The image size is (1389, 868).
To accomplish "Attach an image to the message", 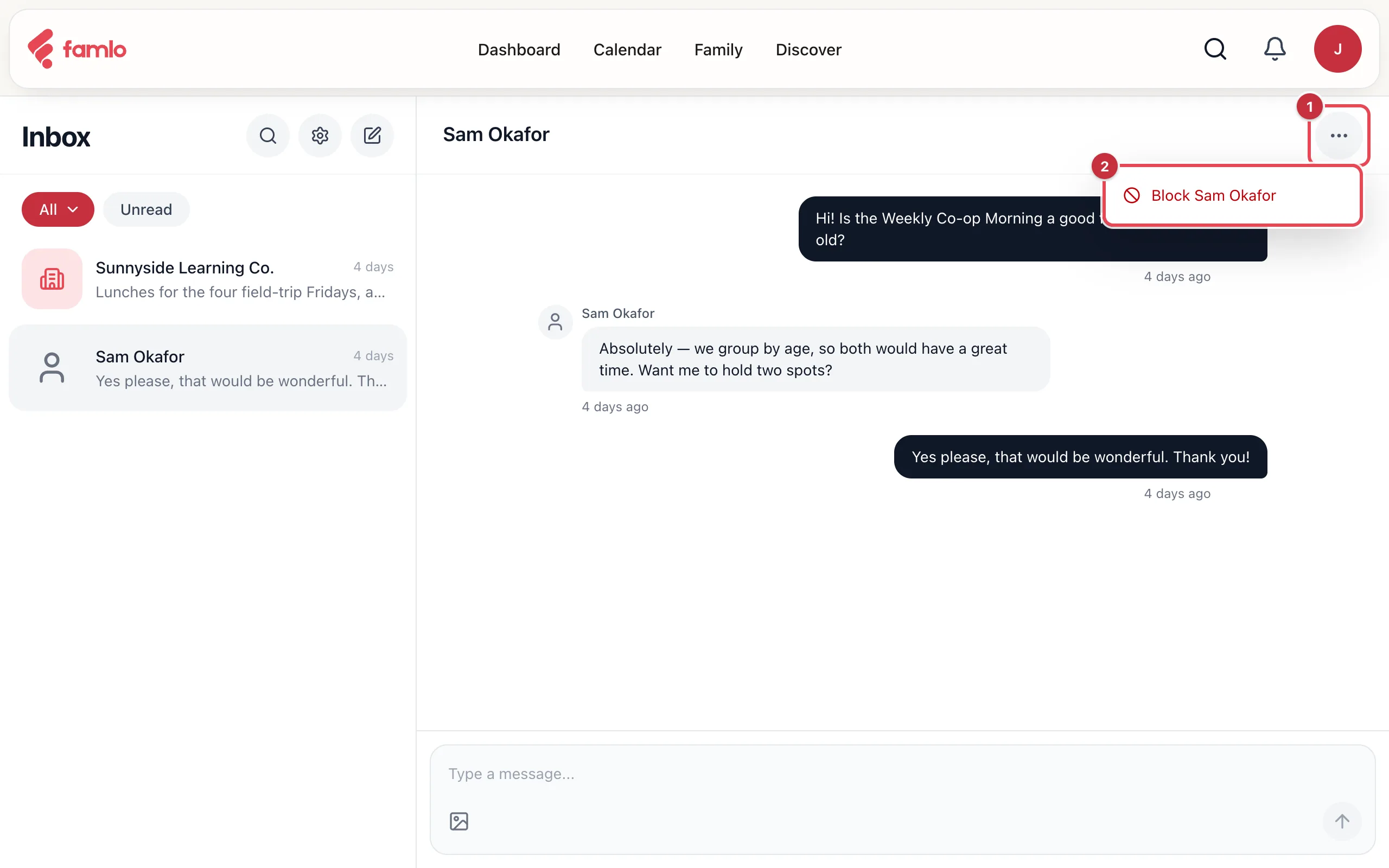I will coord(458,821).
